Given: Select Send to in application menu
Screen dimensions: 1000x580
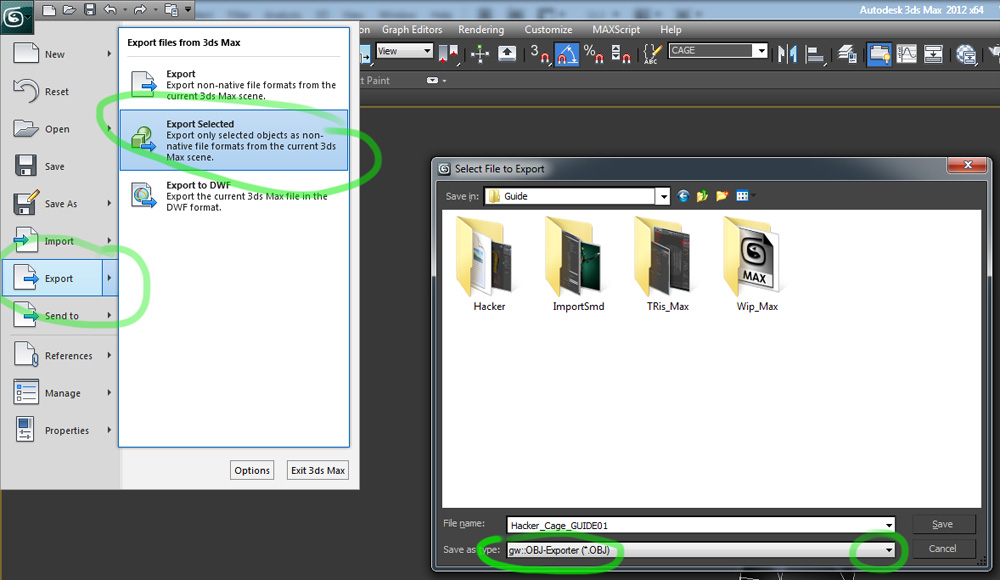Looking at the screenshot, I should coord(60,315).
